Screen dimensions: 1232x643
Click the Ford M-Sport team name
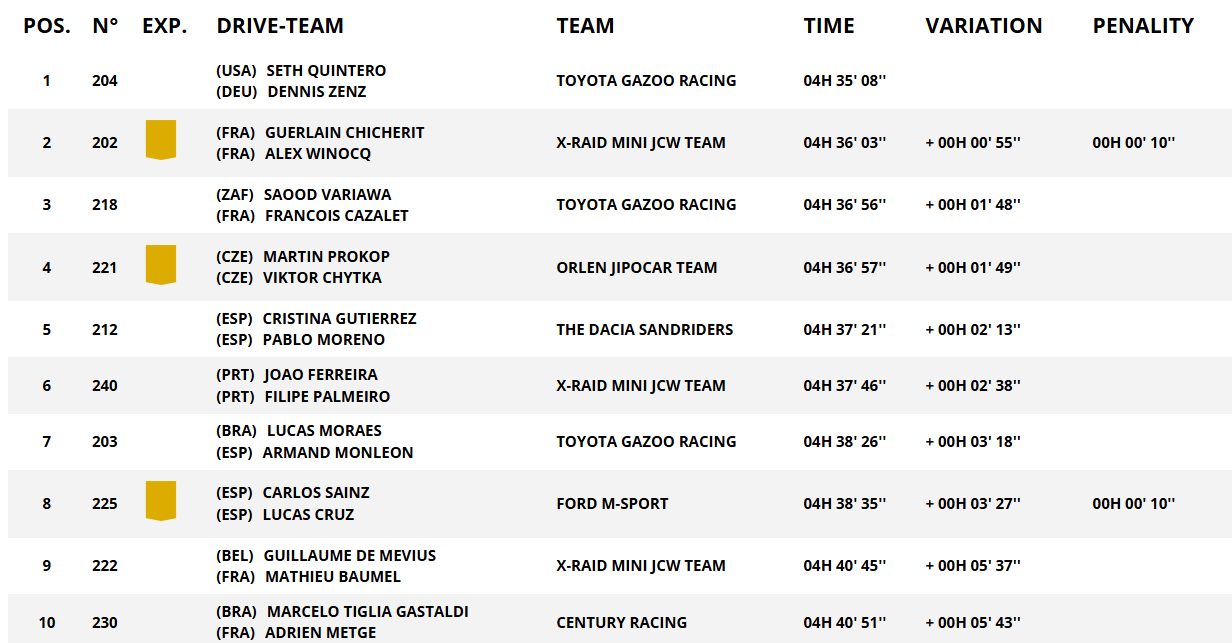point(612,504)
